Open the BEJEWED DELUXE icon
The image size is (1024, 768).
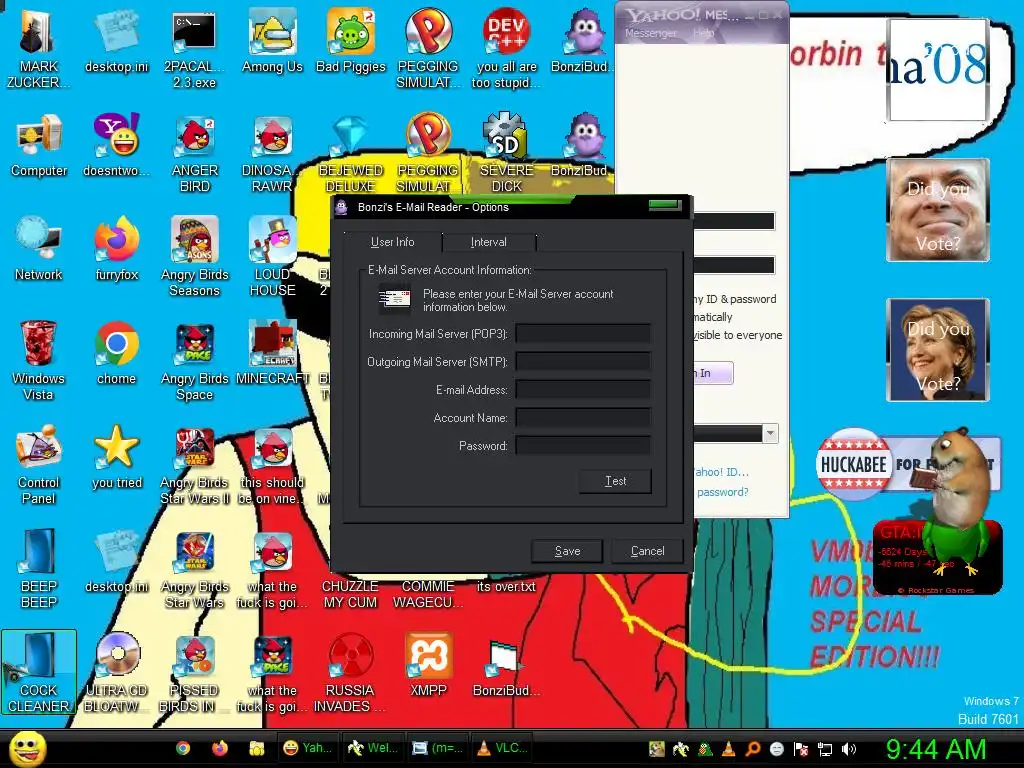coord(350,152)
